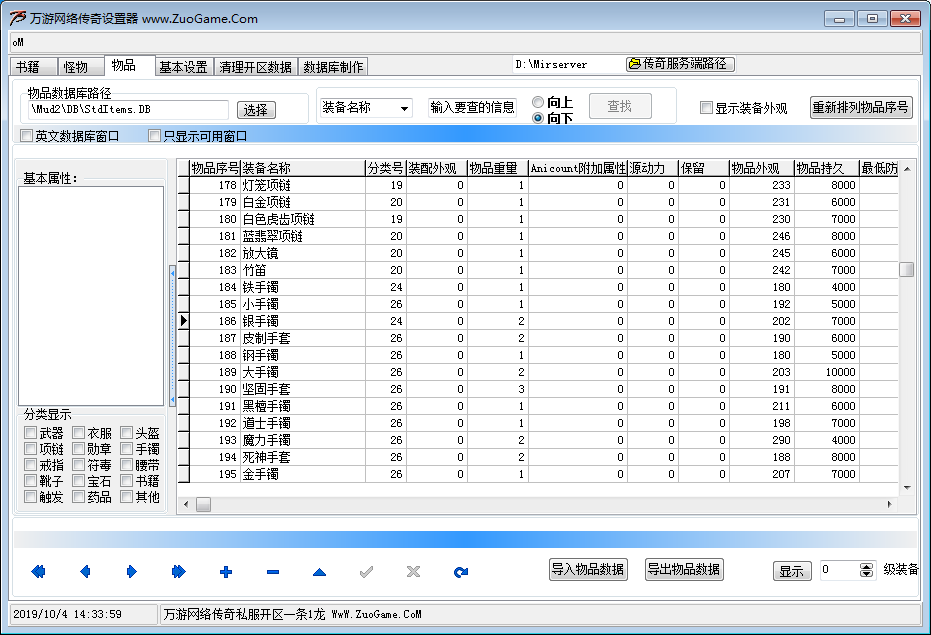The height and width of the screenshot is (635, 931).
Task: Click the 装备名称 column header
Action: [303, 168]
